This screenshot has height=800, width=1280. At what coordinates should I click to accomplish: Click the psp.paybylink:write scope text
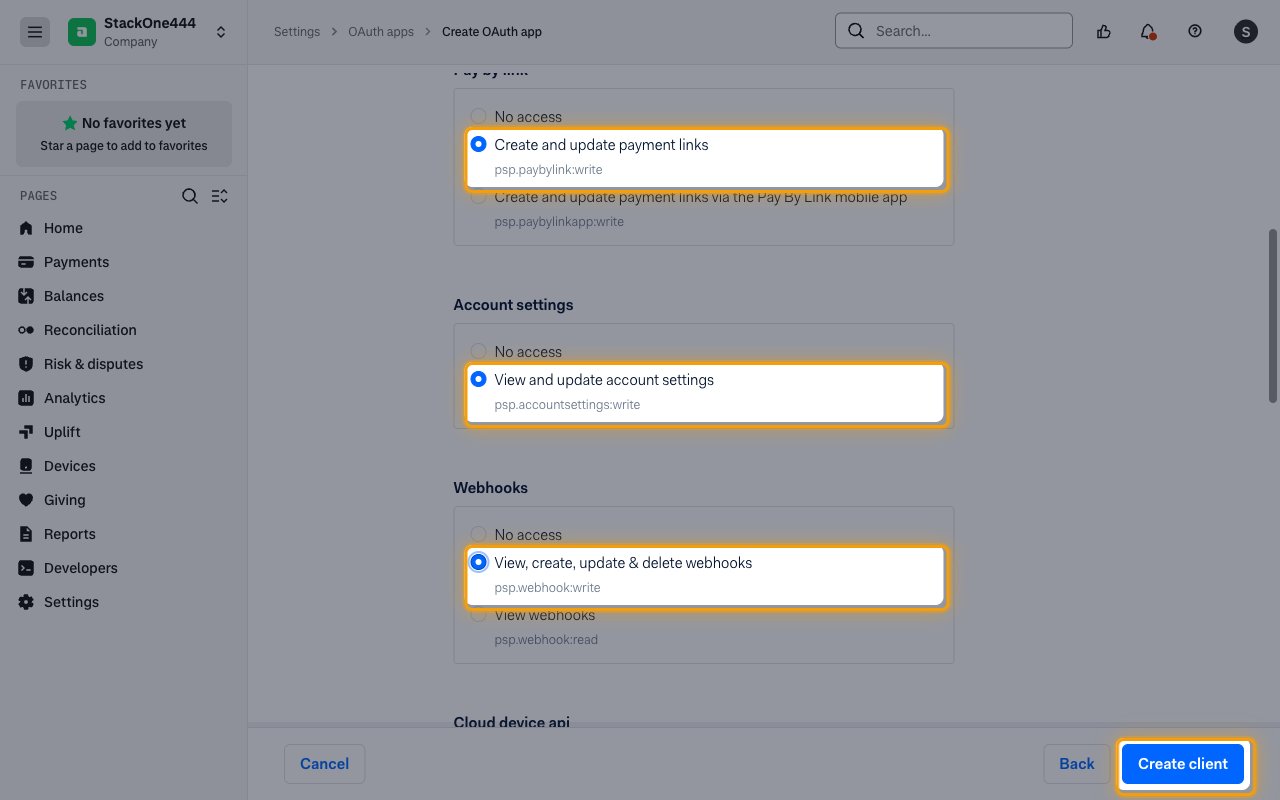point(548,170)
